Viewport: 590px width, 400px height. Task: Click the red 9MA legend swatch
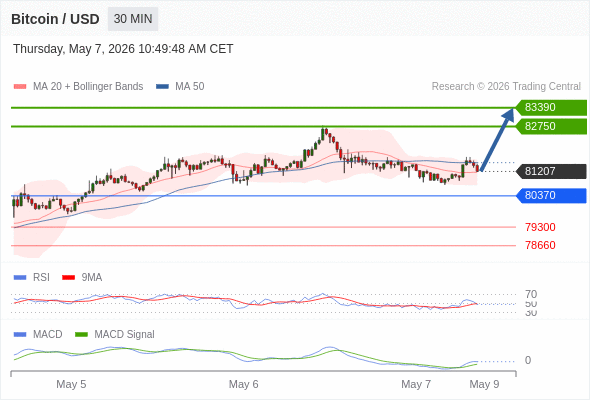(x=68, y=278)
